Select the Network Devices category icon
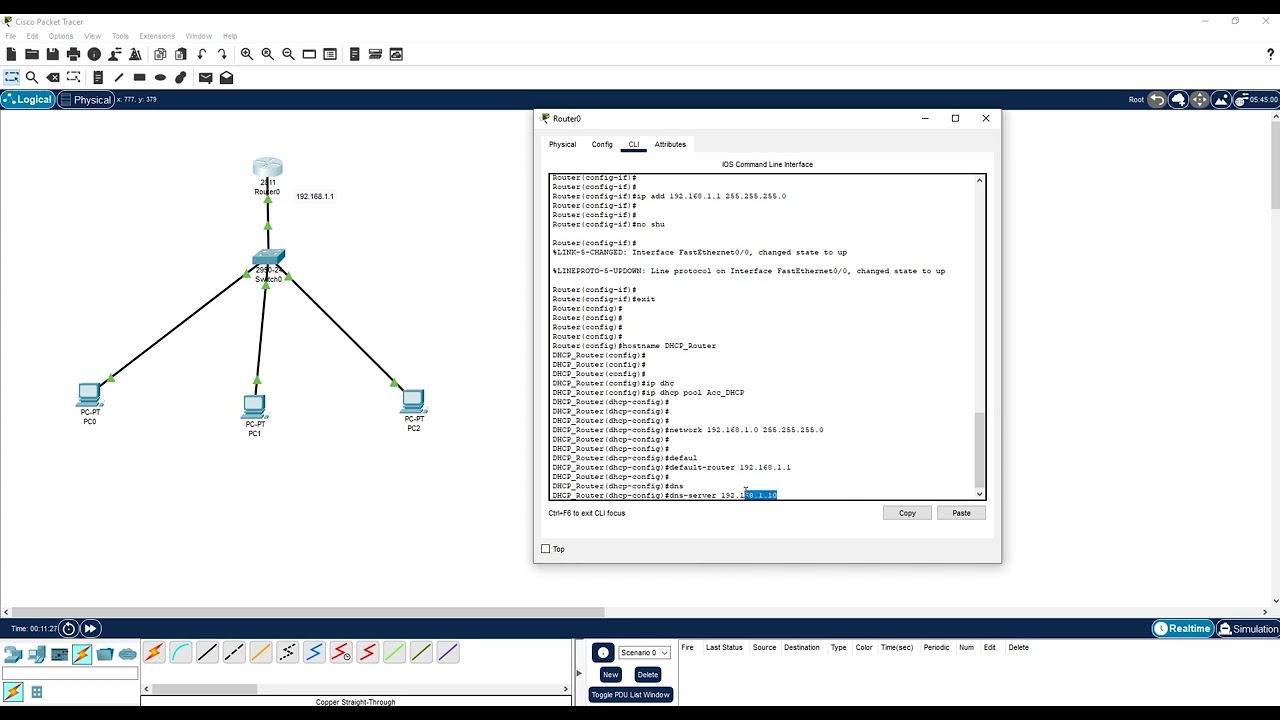 pyautogui.click(x=13, y=654)
